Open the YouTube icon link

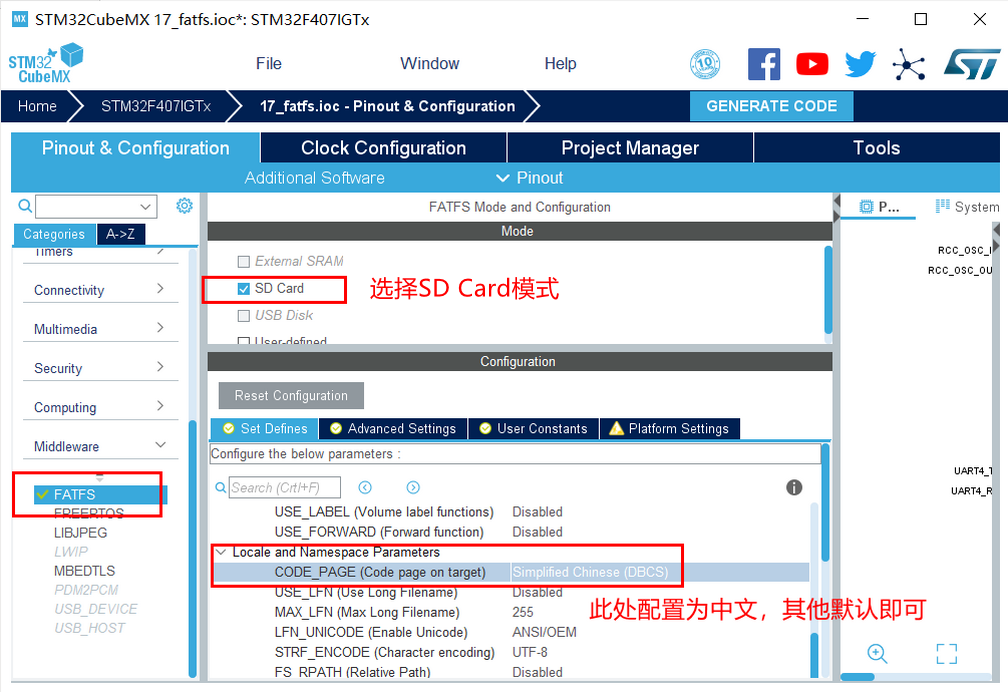tap(812, 64)
